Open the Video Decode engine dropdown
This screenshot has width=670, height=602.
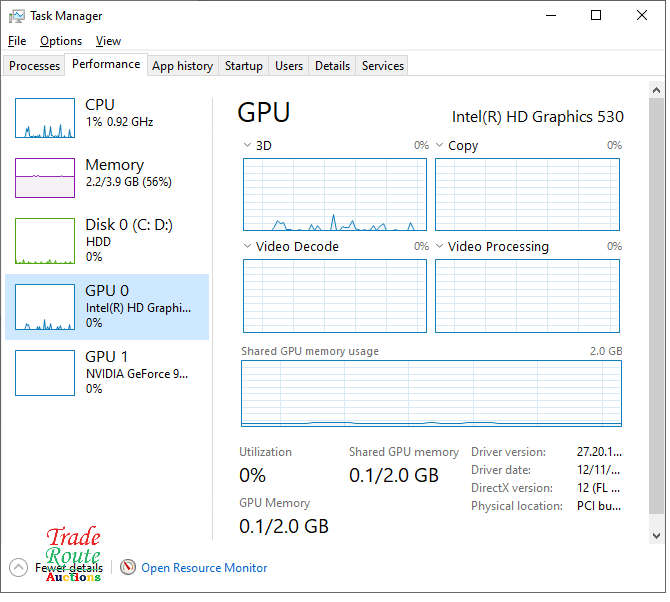[x=248, y=247]
